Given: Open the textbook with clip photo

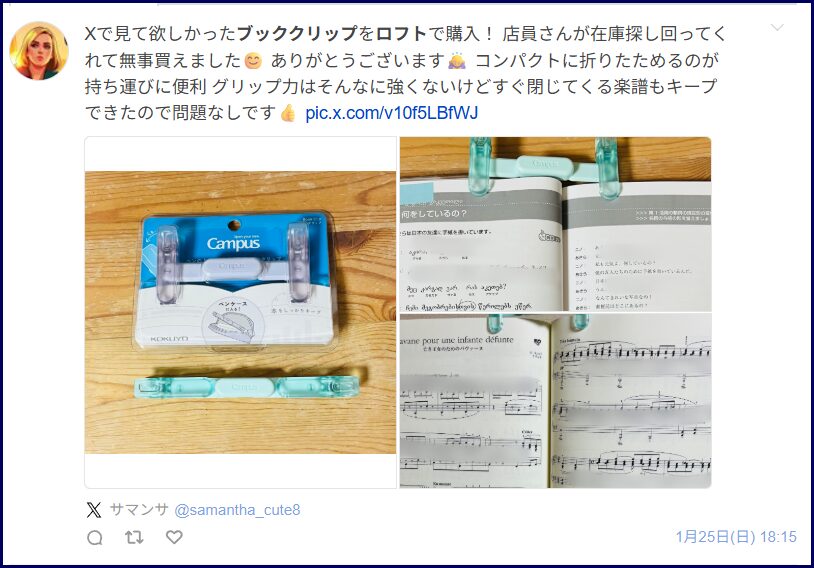Looking at the screenshot, I should click(x=555, y=224).
